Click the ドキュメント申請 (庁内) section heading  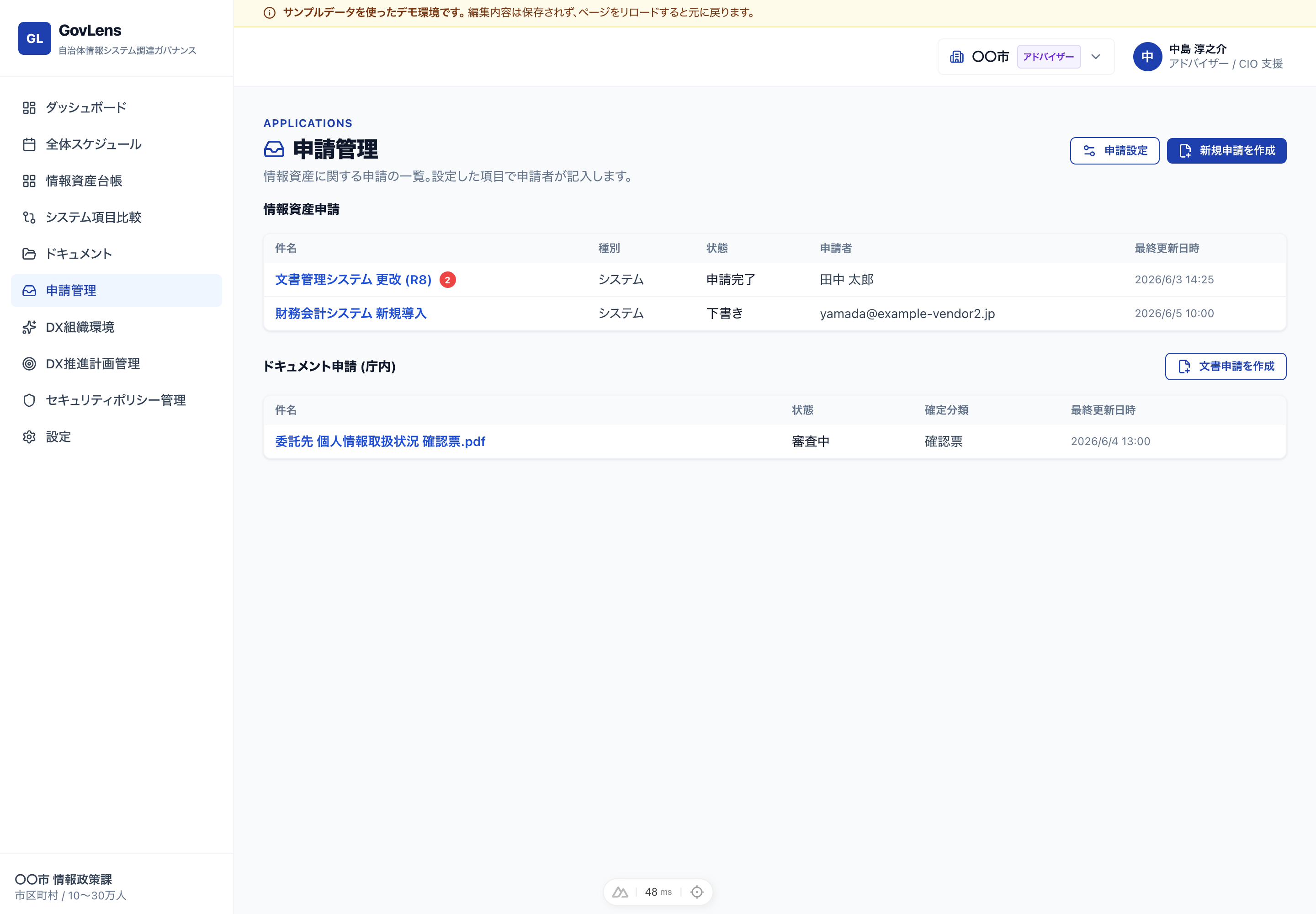click(x=329, y=367)
